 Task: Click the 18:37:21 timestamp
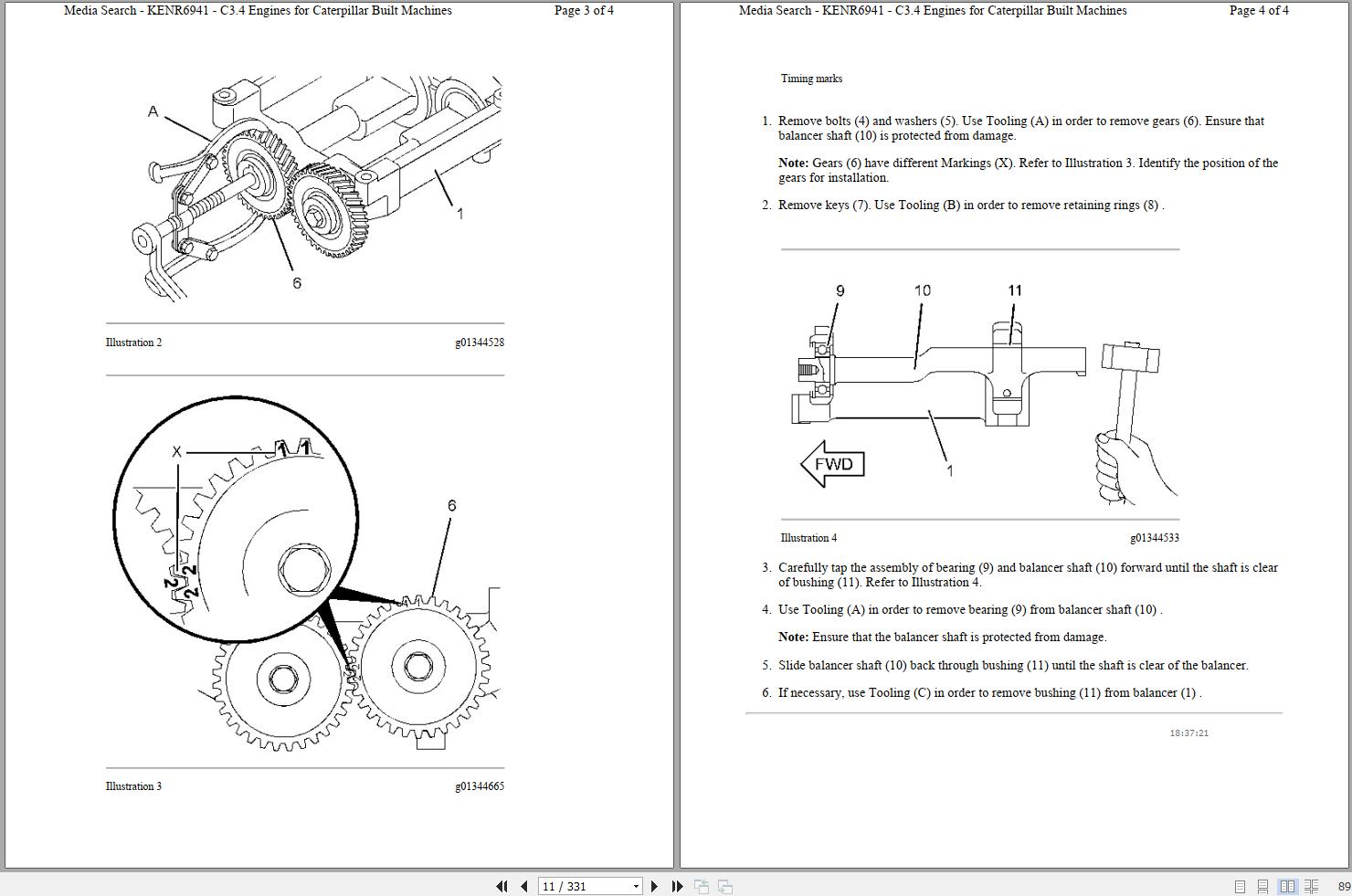1188,732
